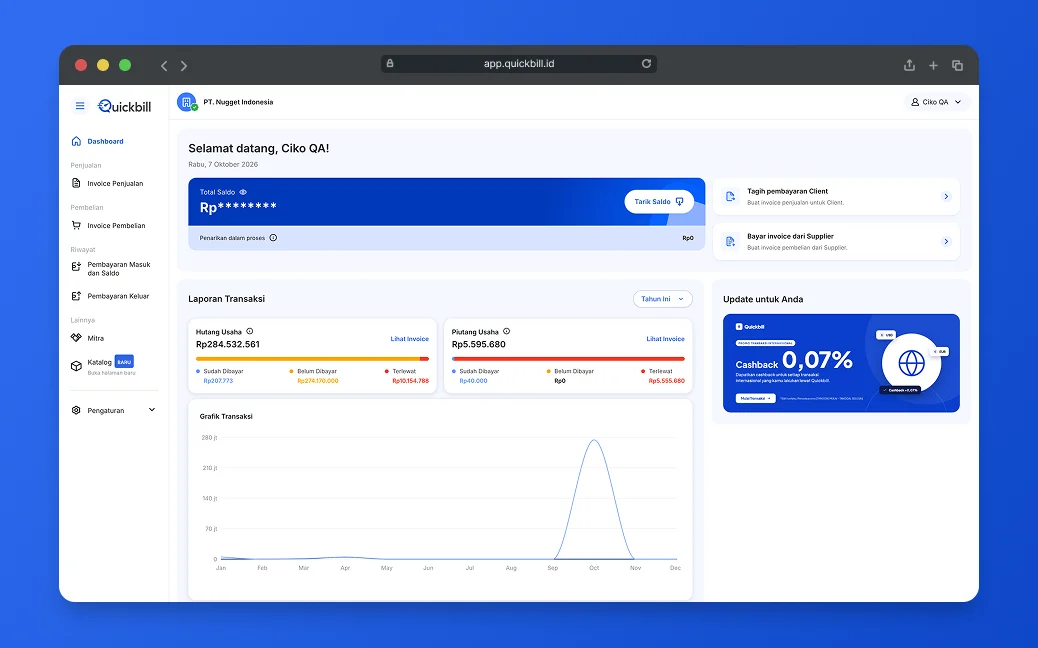Click the Invoice Pembelian cart icon
Image resolution: width=1038 pixels, height=648 pixels.
click(76, 226)
